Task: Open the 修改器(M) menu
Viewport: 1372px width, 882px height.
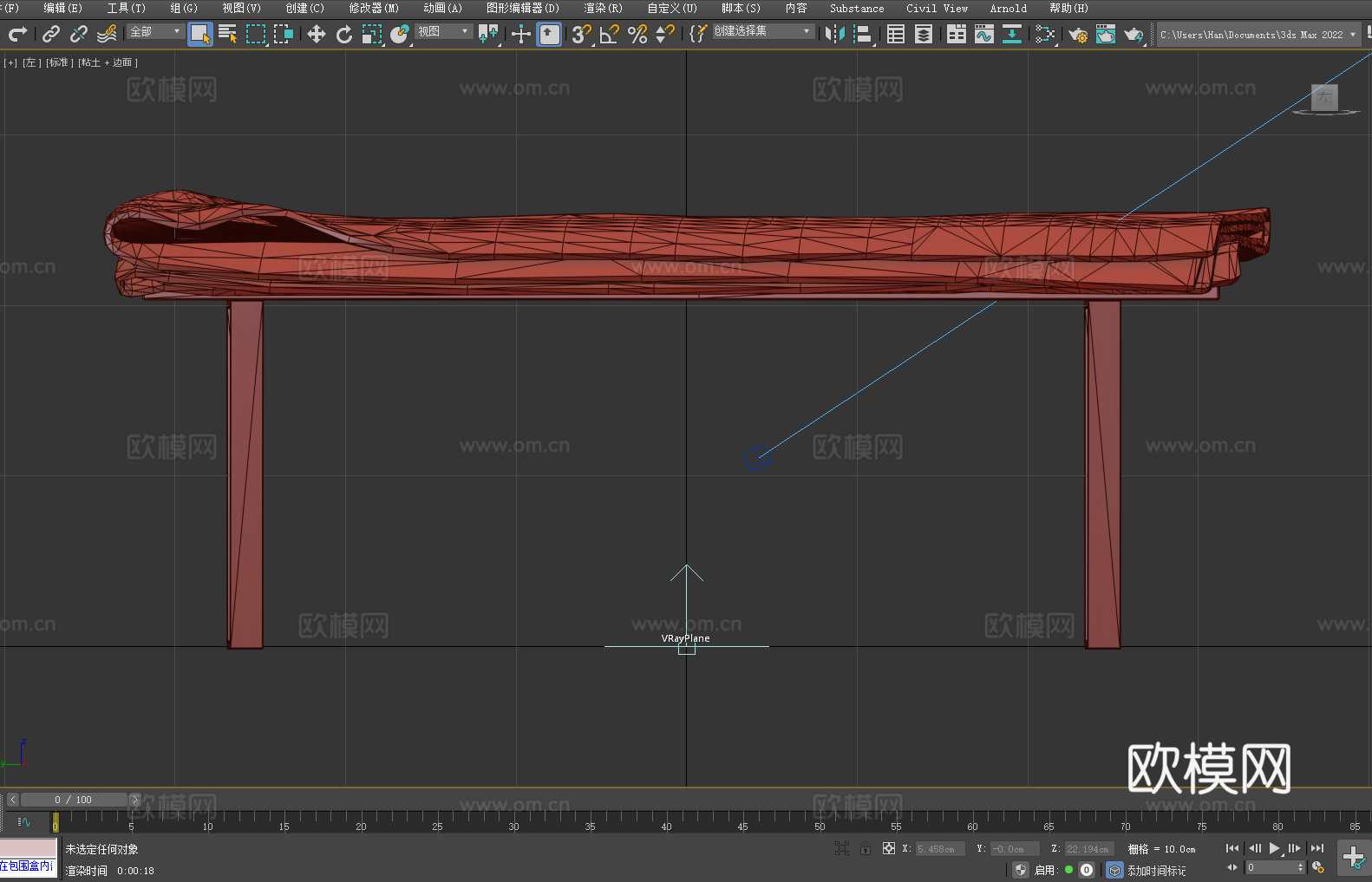Action: (374, 8)
